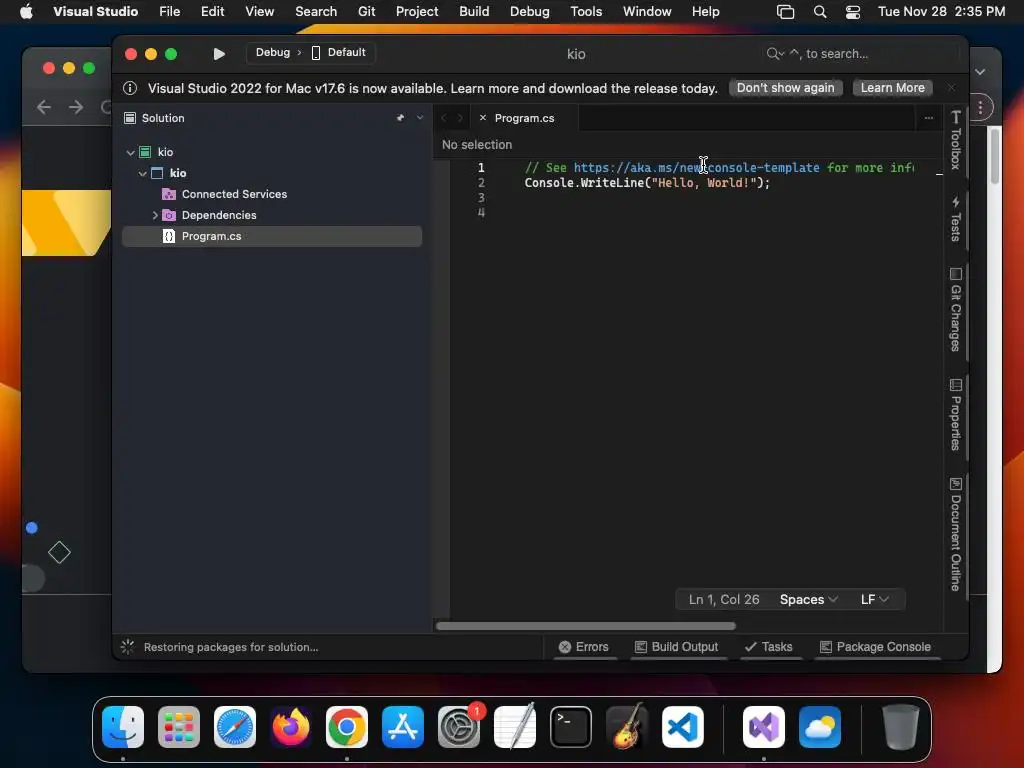Collapse the kio project node

142,173
